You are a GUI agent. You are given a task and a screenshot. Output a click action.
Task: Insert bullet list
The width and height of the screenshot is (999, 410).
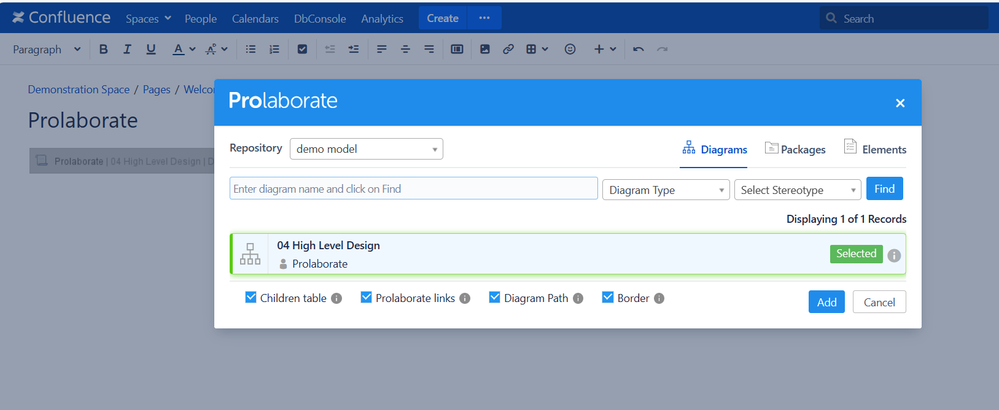tap(251, 49)
